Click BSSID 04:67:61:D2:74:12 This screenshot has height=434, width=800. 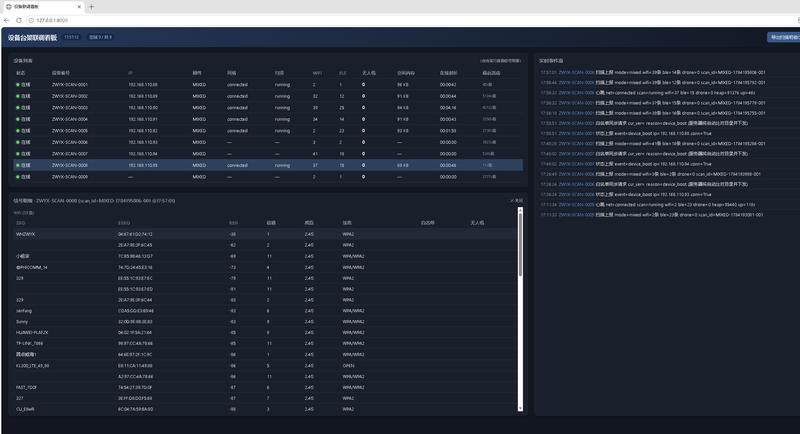(135, 234)
